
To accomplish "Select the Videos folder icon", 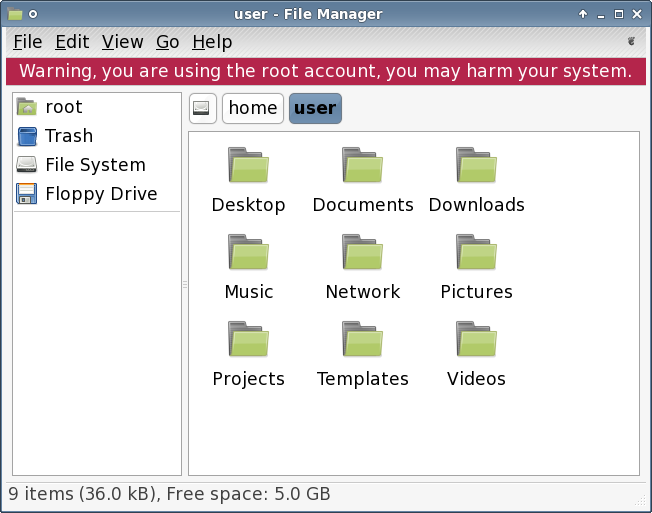I will pyautogui.click(x=476, y=339).
